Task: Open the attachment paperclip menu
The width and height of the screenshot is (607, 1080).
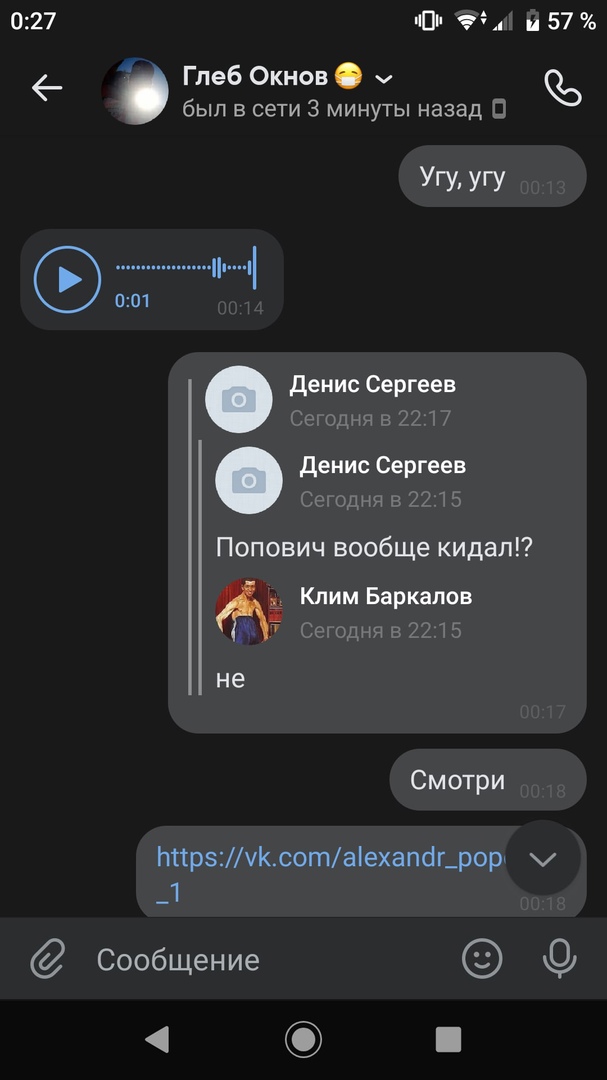Action: 48,959
